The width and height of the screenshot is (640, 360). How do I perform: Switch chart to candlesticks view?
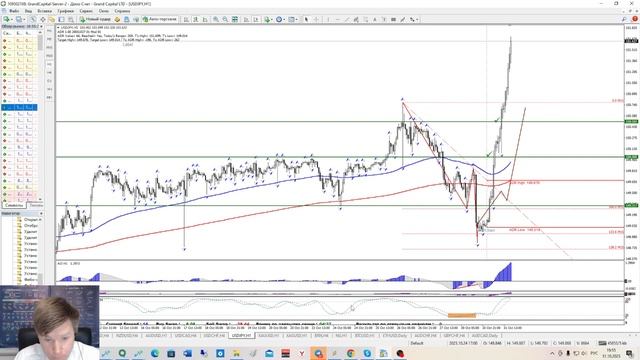(196, 19)
